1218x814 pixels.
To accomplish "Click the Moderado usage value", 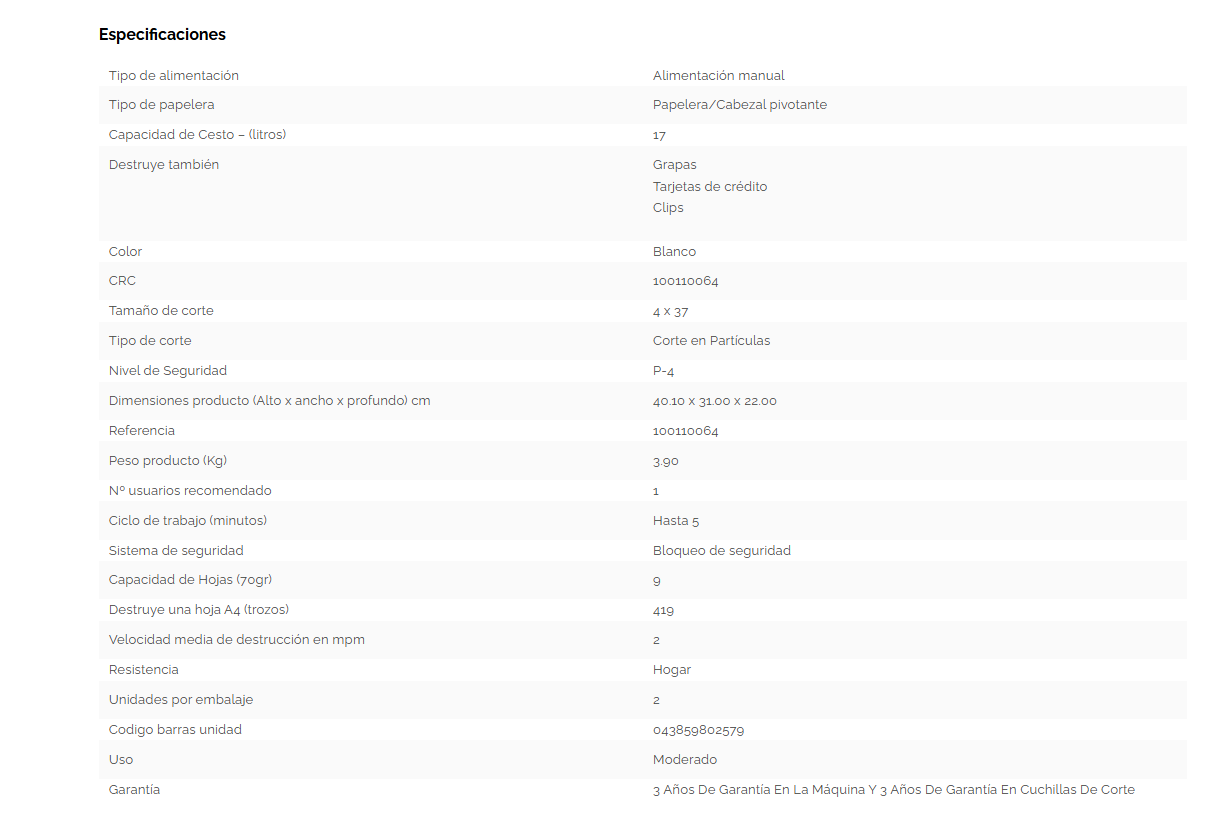I will (684, 760).
